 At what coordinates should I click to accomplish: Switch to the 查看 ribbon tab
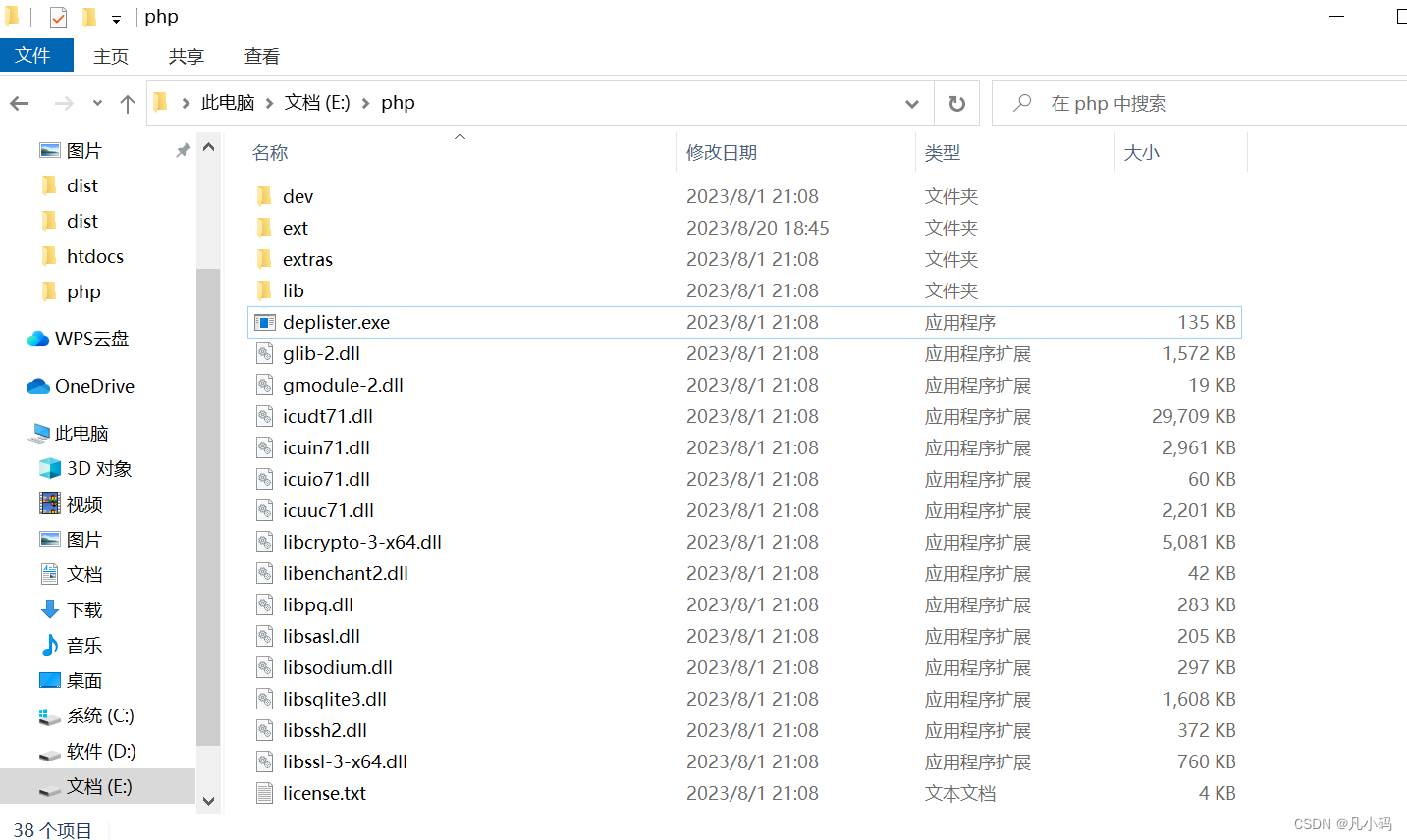(x=261, y=56)
